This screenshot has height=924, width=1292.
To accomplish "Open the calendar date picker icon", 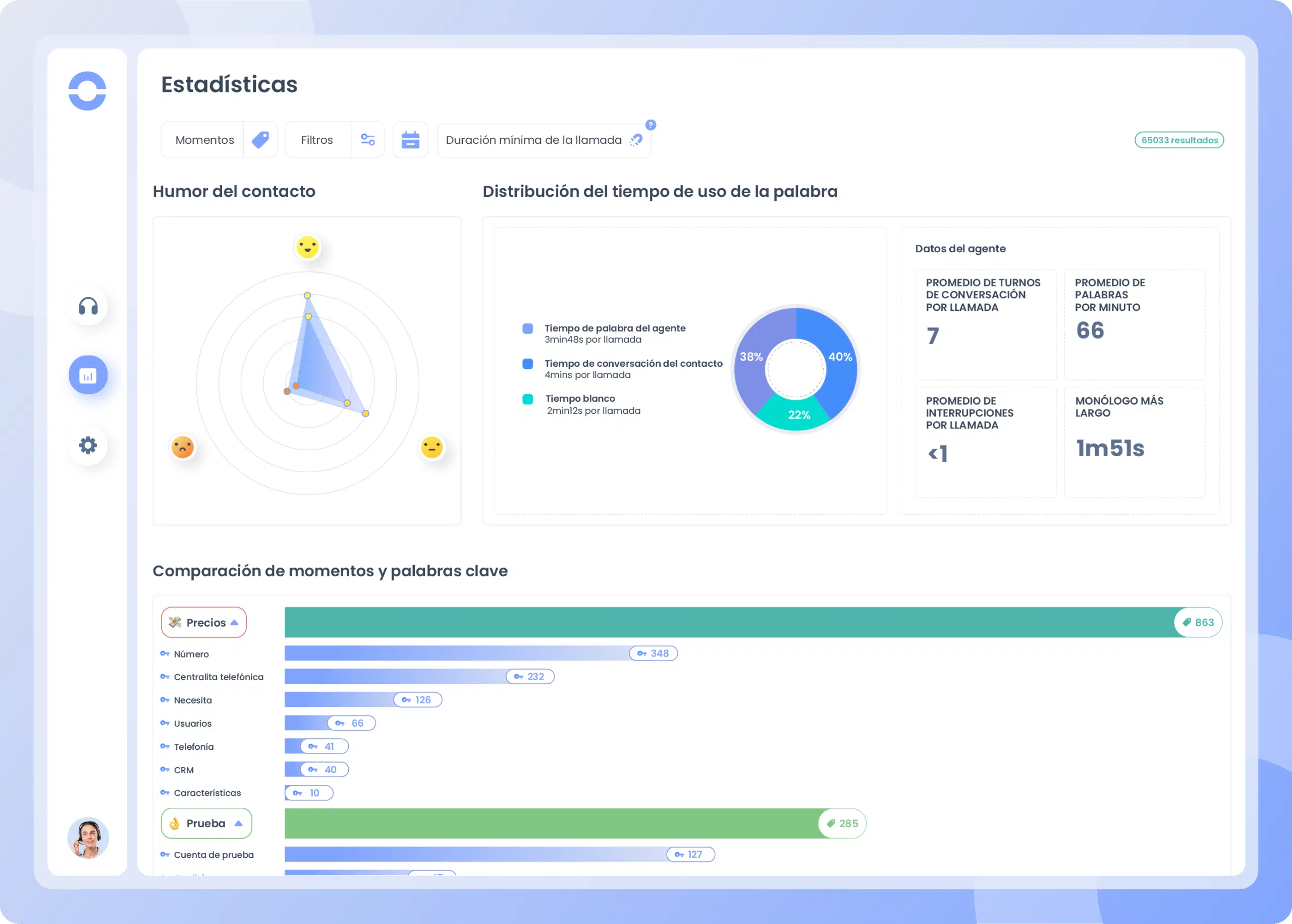I will click(410, 140).
